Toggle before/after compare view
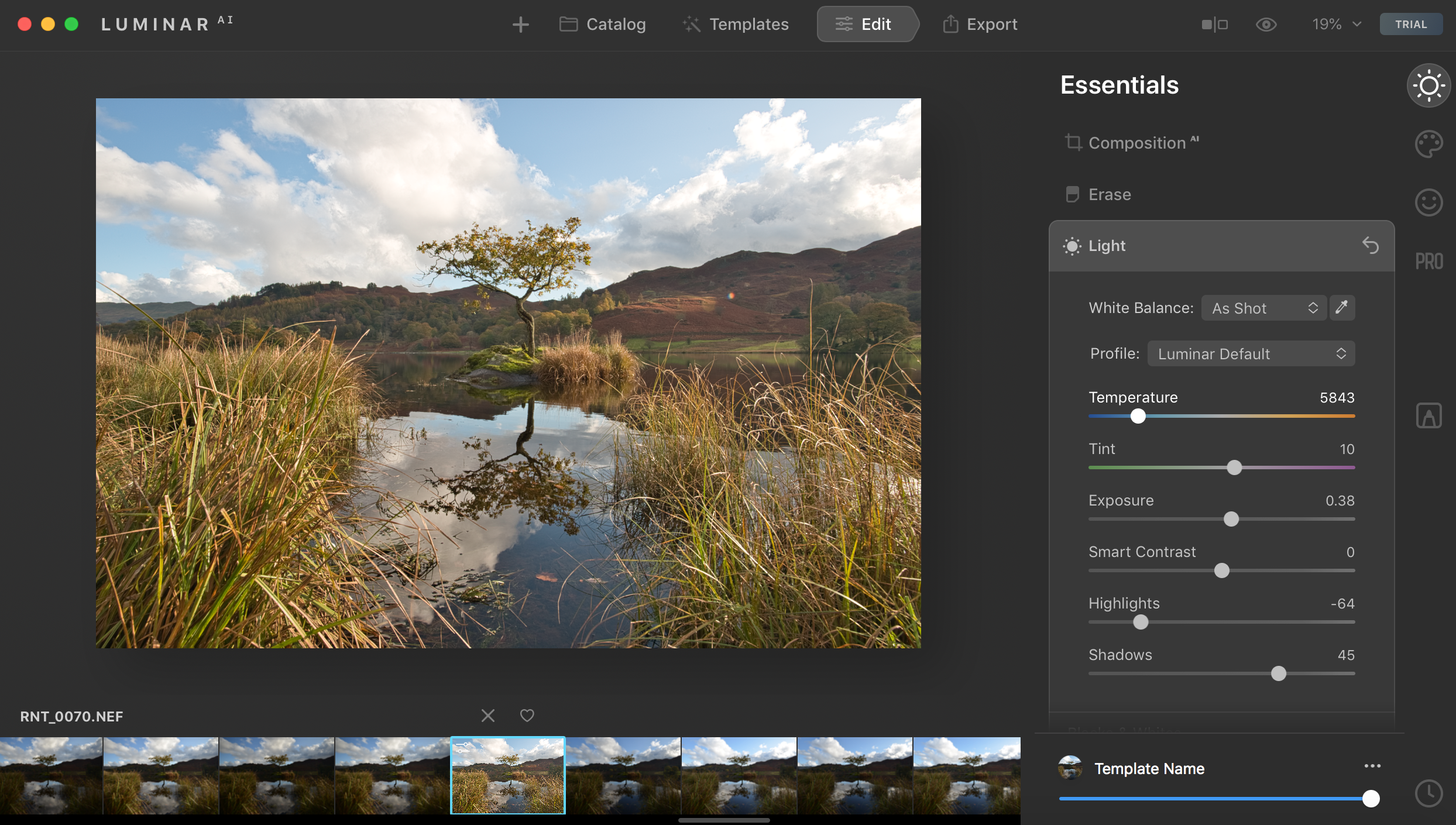 [x=1214, y=25]
